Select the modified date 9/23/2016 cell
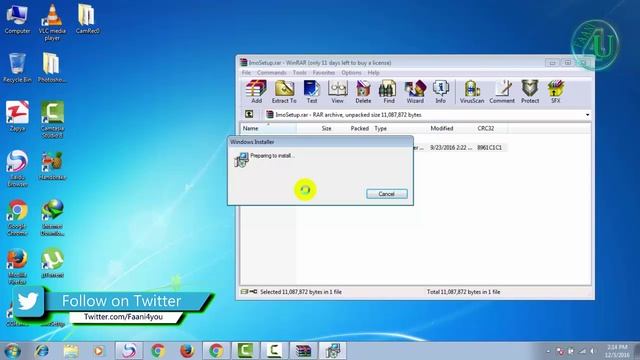The width and height of the screenshot is (640, 360). (451, 147)
